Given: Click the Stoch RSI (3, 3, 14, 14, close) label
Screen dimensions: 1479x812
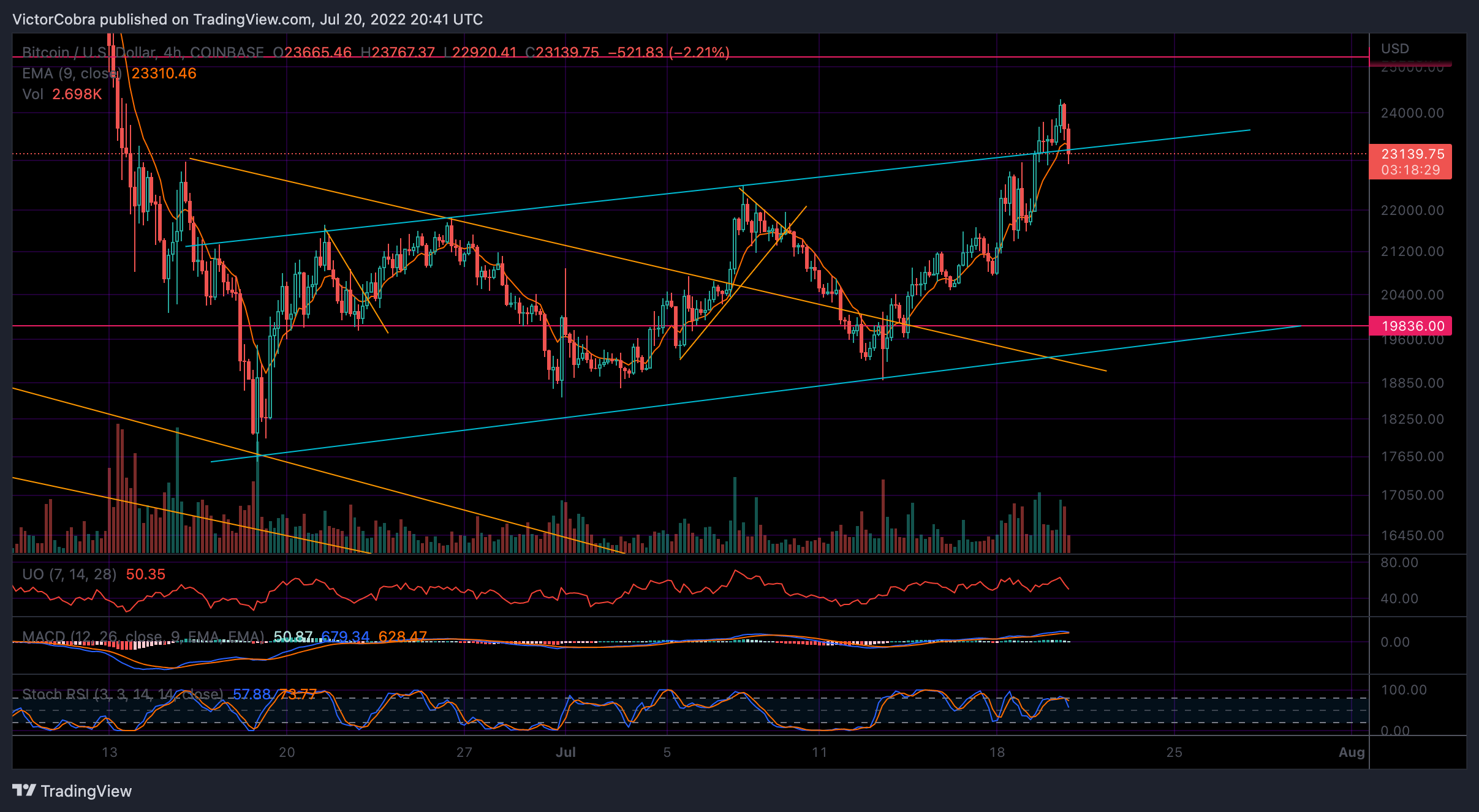Looking at the screenshot, I should pos(123,694).
